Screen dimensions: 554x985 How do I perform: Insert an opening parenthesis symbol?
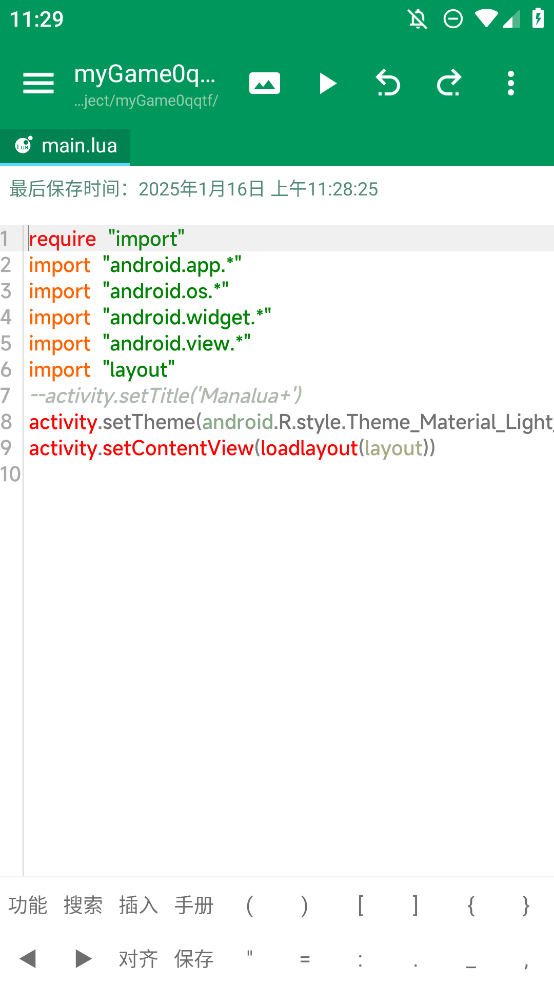point(249,905)
